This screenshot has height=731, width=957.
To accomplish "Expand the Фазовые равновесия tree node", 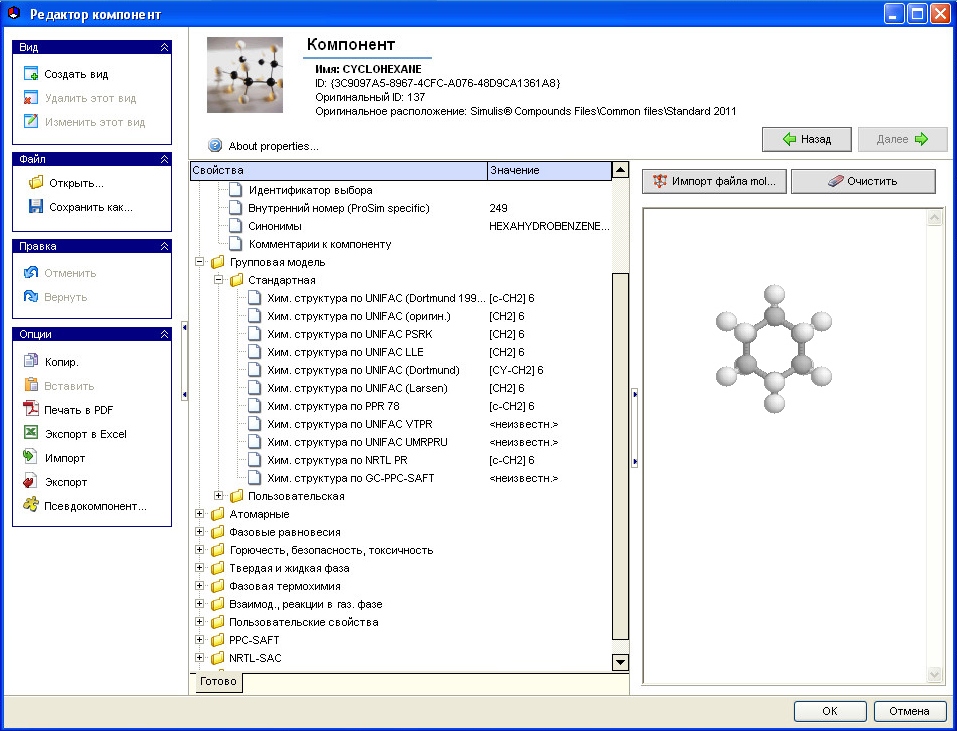I will [200, 531].
